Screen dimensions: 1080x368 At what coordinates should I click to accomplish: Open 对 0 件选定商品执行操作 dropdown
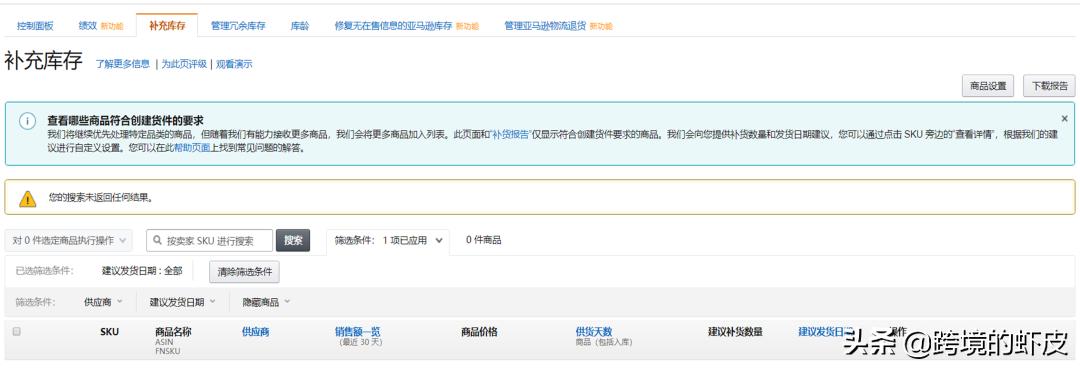click(68, 241)
